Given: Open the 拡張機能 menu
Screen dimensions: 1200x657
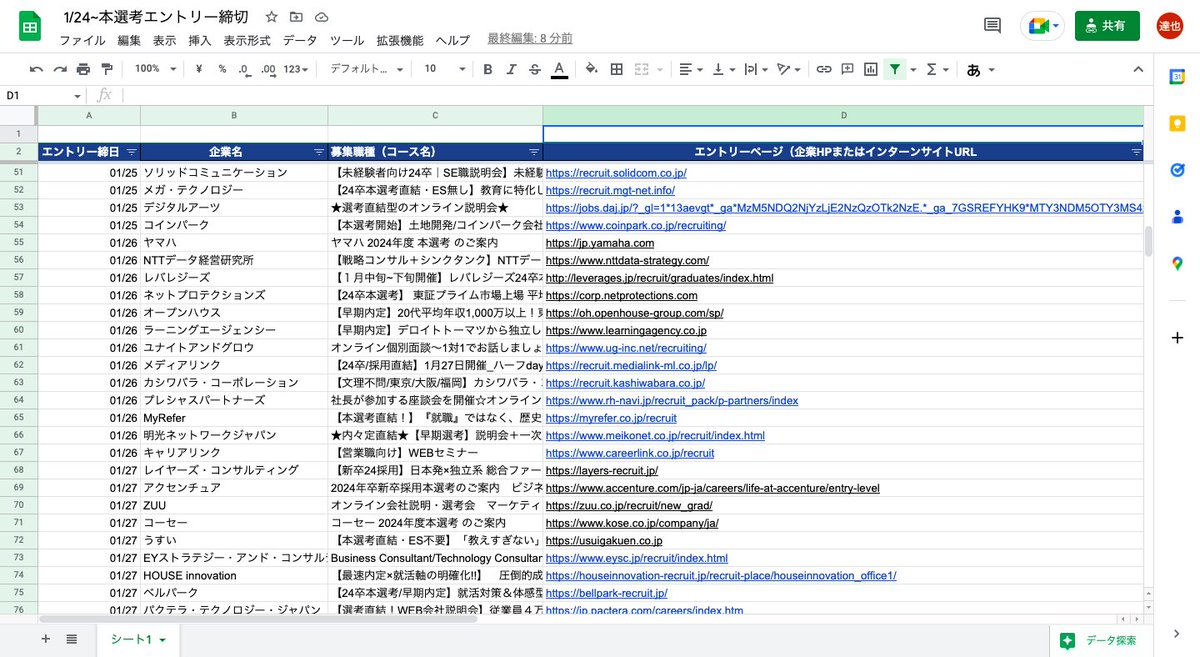Looking at the screenshot, I should pyautogui.click(x=399, y=40).
